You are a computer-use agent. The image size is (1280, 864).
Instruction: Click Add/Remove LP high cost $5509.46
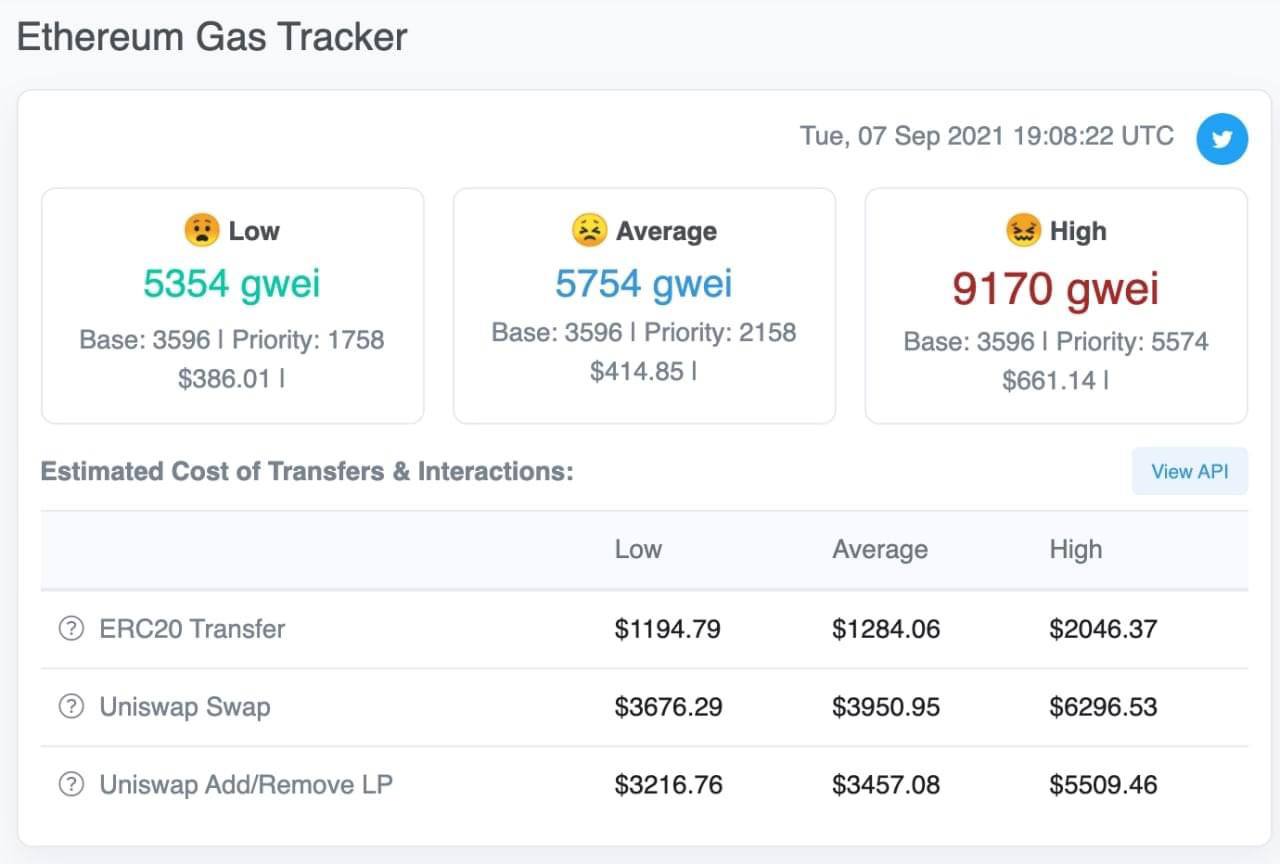coord(1103,785)
